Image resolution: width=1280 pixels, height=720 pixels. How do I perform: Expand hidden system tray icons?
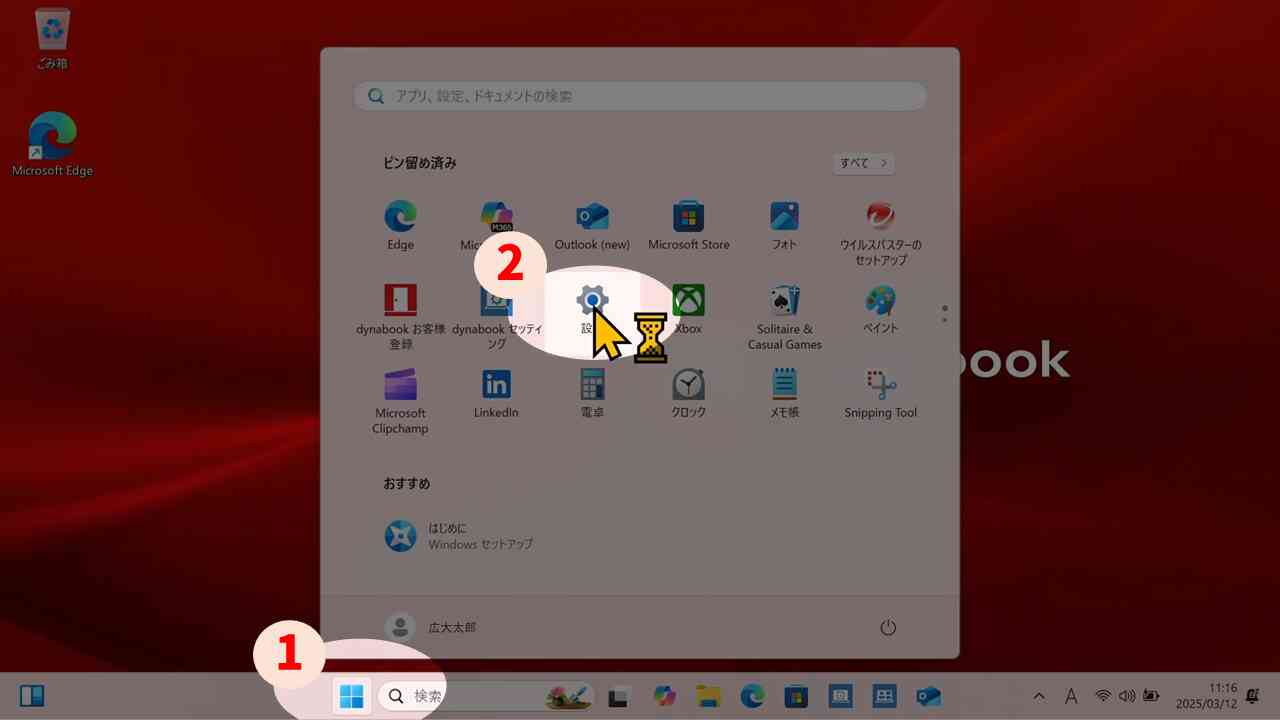[x=1039, y=696]
